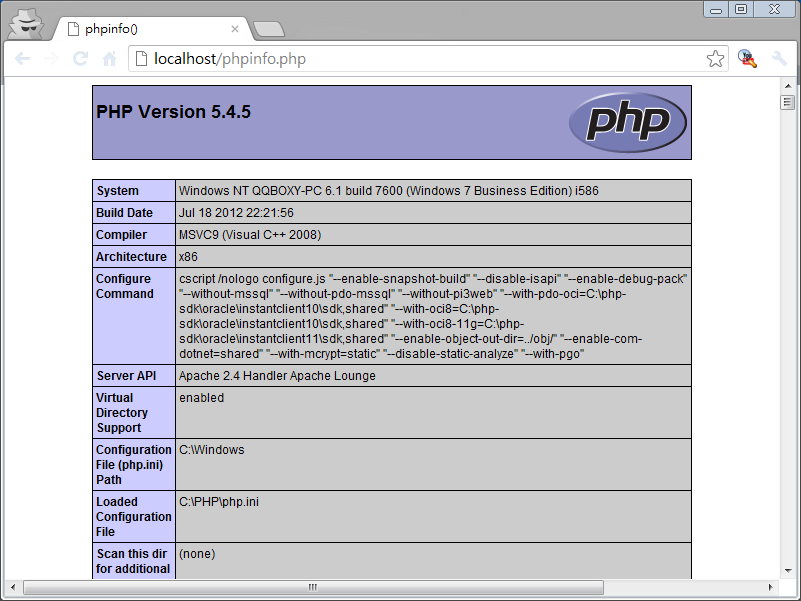
Task: Click the MSVC9 (Visual C++ 2008) value
Action: [x=250, y=235]
